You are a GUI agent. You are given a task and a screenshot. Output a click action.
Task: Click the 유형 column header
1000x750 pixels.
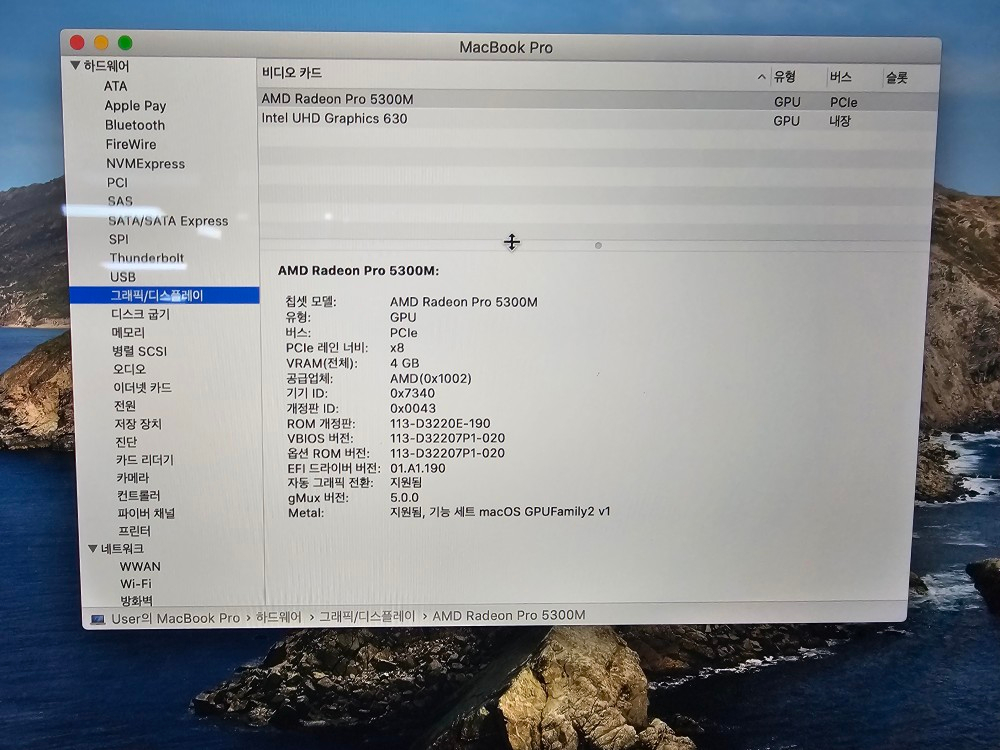785,77
